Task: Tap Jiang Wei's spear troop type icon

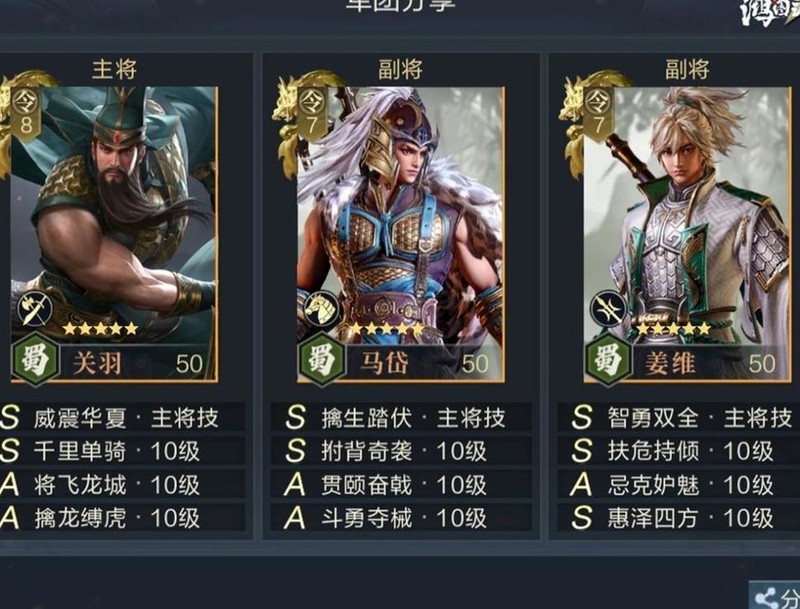Action: [x=608, y=308]
